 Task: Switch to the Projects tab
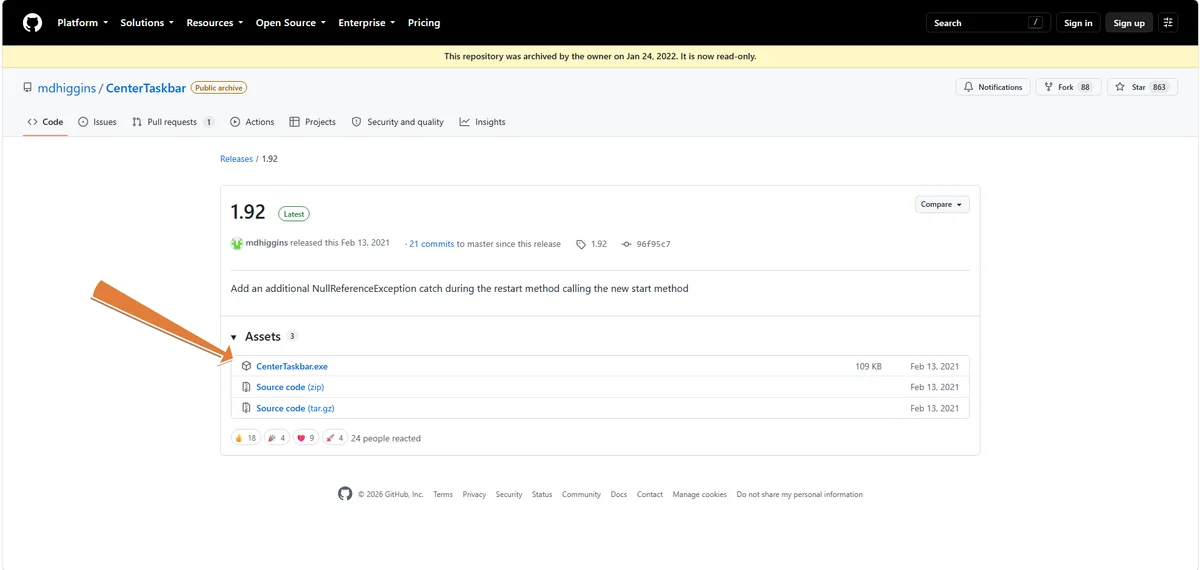[312, 122]
